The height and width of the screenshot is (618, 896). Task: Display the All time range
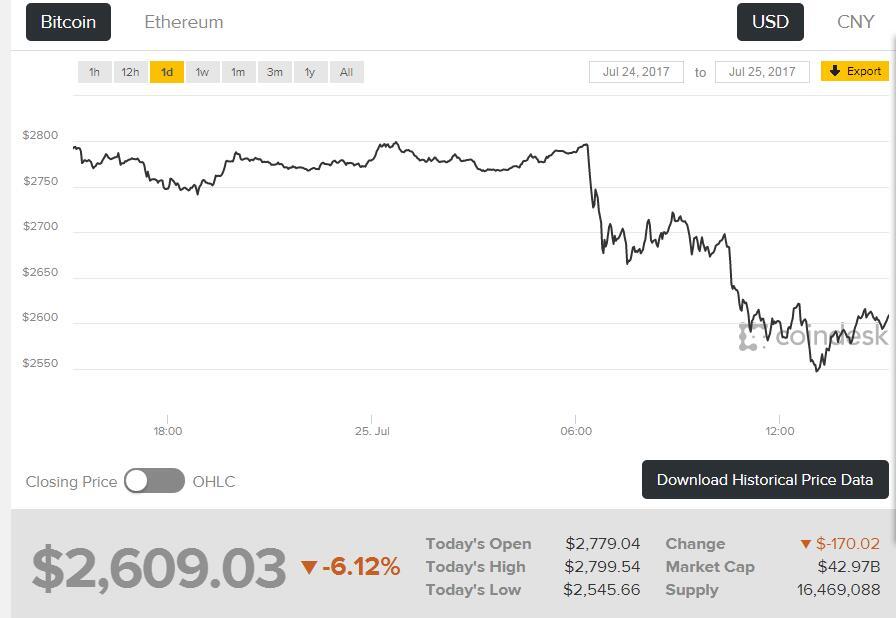point(346,72)
